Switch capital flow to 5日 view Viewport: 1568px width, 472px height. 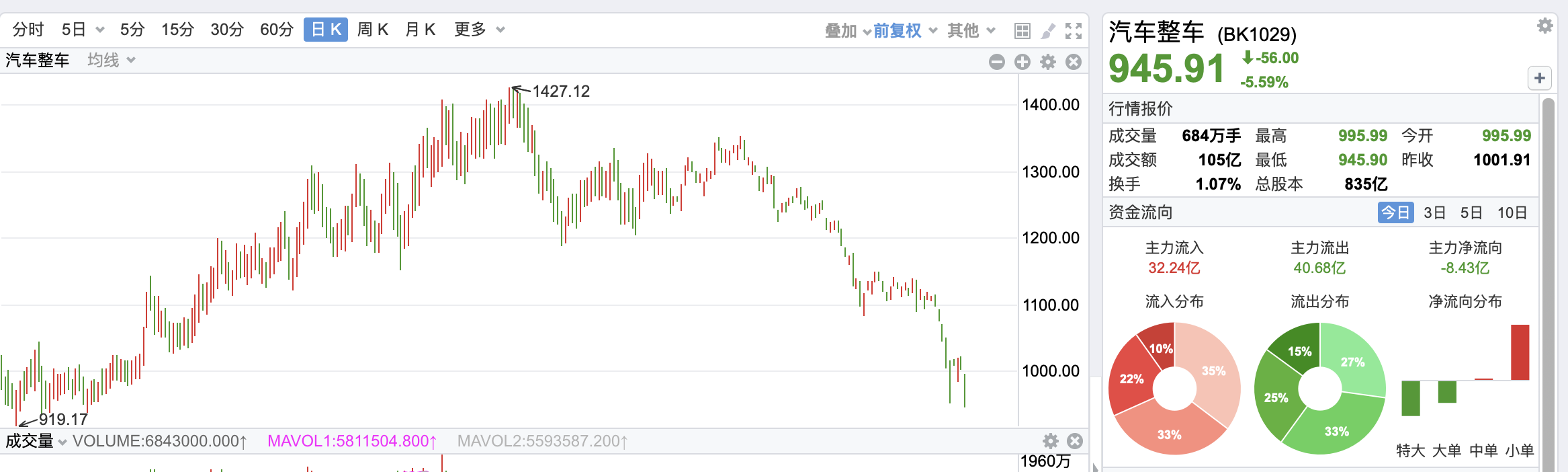click(x=1471, y=213)
